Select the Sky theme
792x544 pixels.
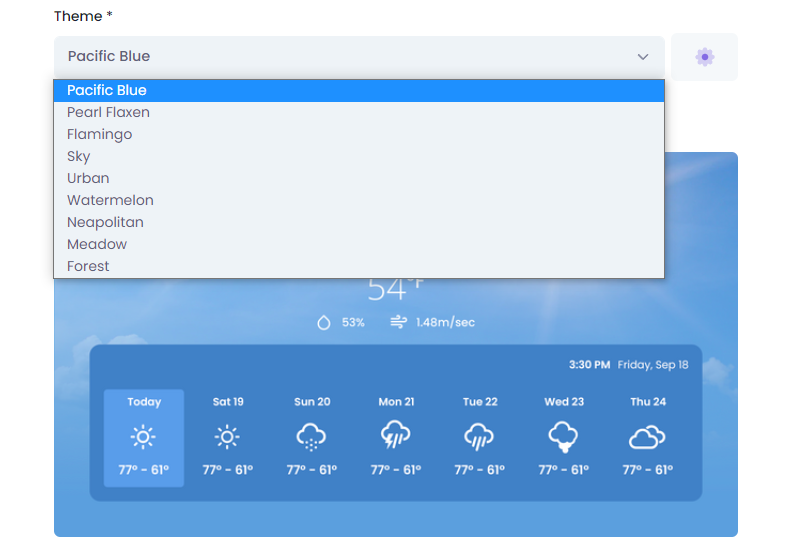[x=359, y=156]
